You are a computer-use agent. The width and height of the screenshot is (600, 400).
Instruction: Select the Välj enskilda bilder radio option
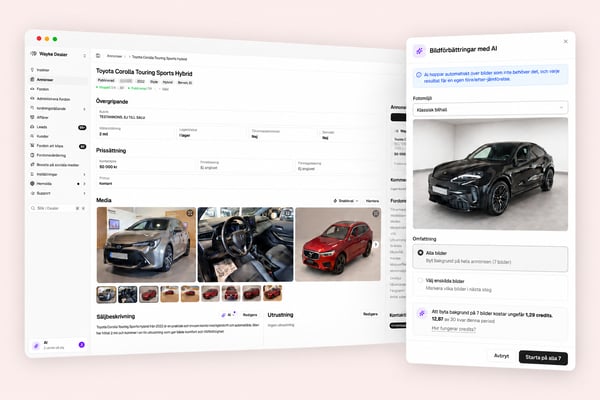(x=420, y=281)
